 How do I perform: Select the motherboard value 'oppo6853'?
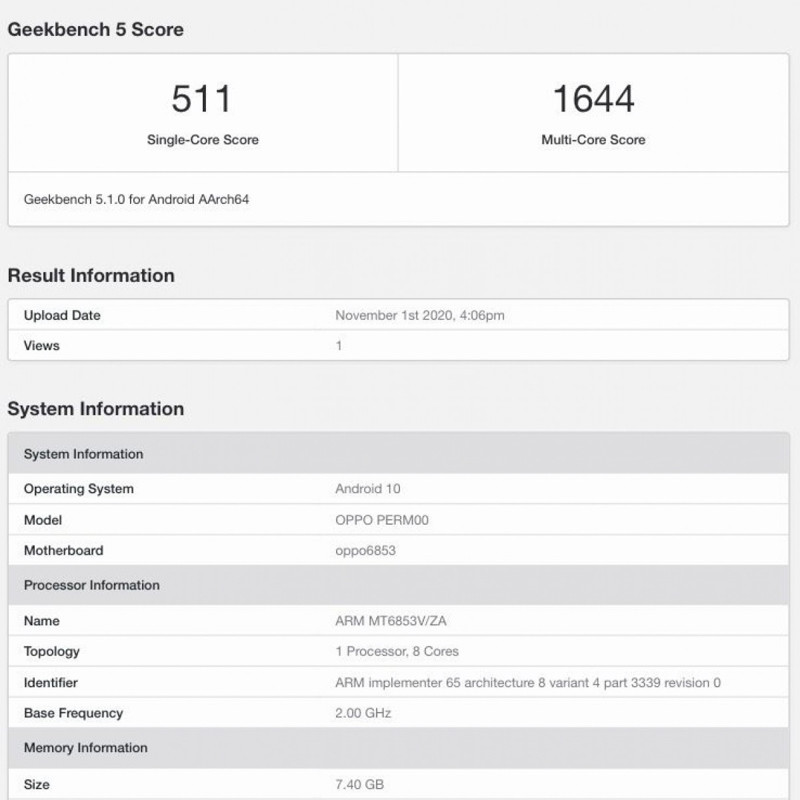(365, 551)
